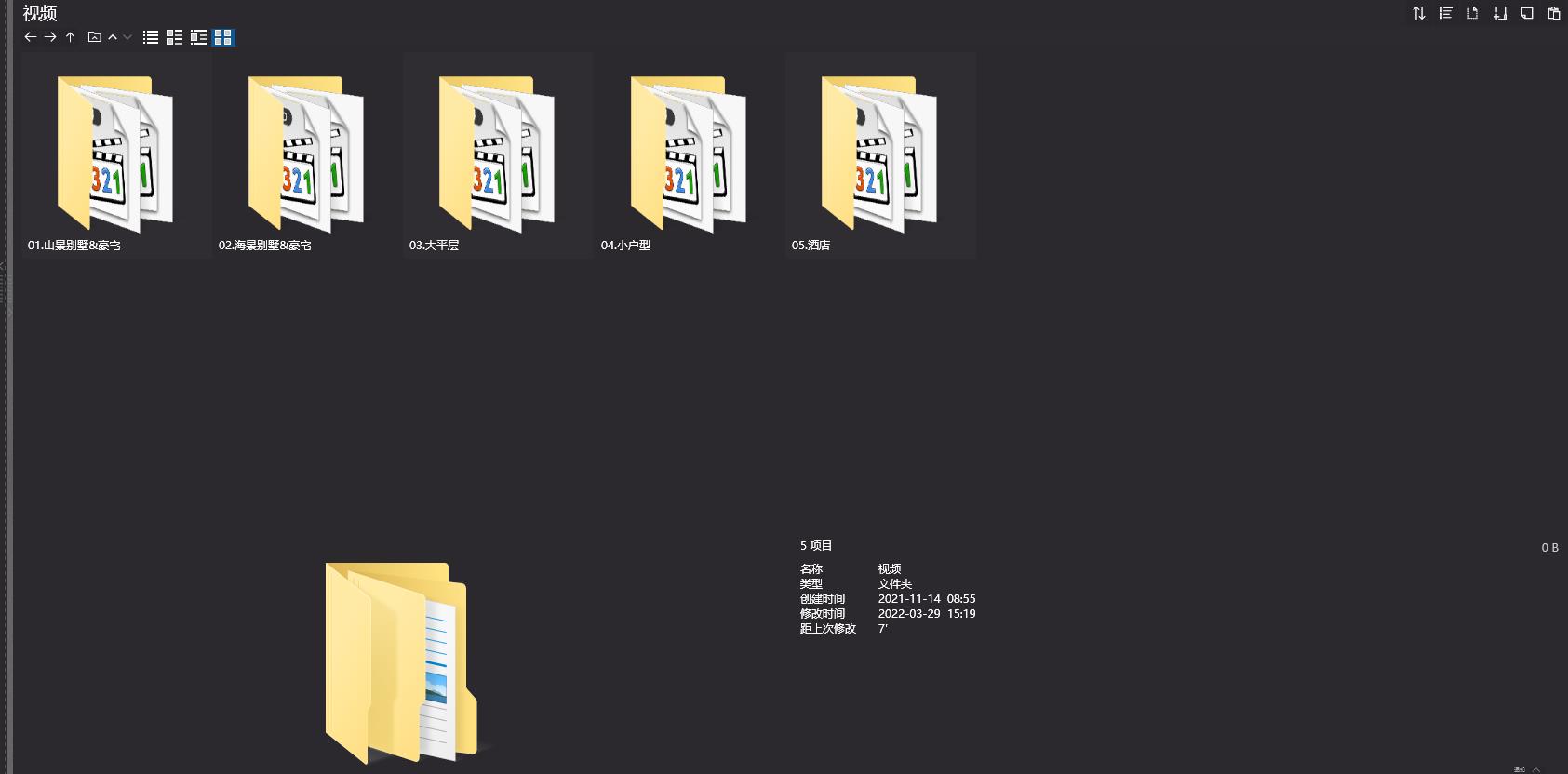Click the add-new page with plus icon
Image resolution: width=1568 pixels, height=774 pixels.
pyautogui.click(x=1500, y=13)
